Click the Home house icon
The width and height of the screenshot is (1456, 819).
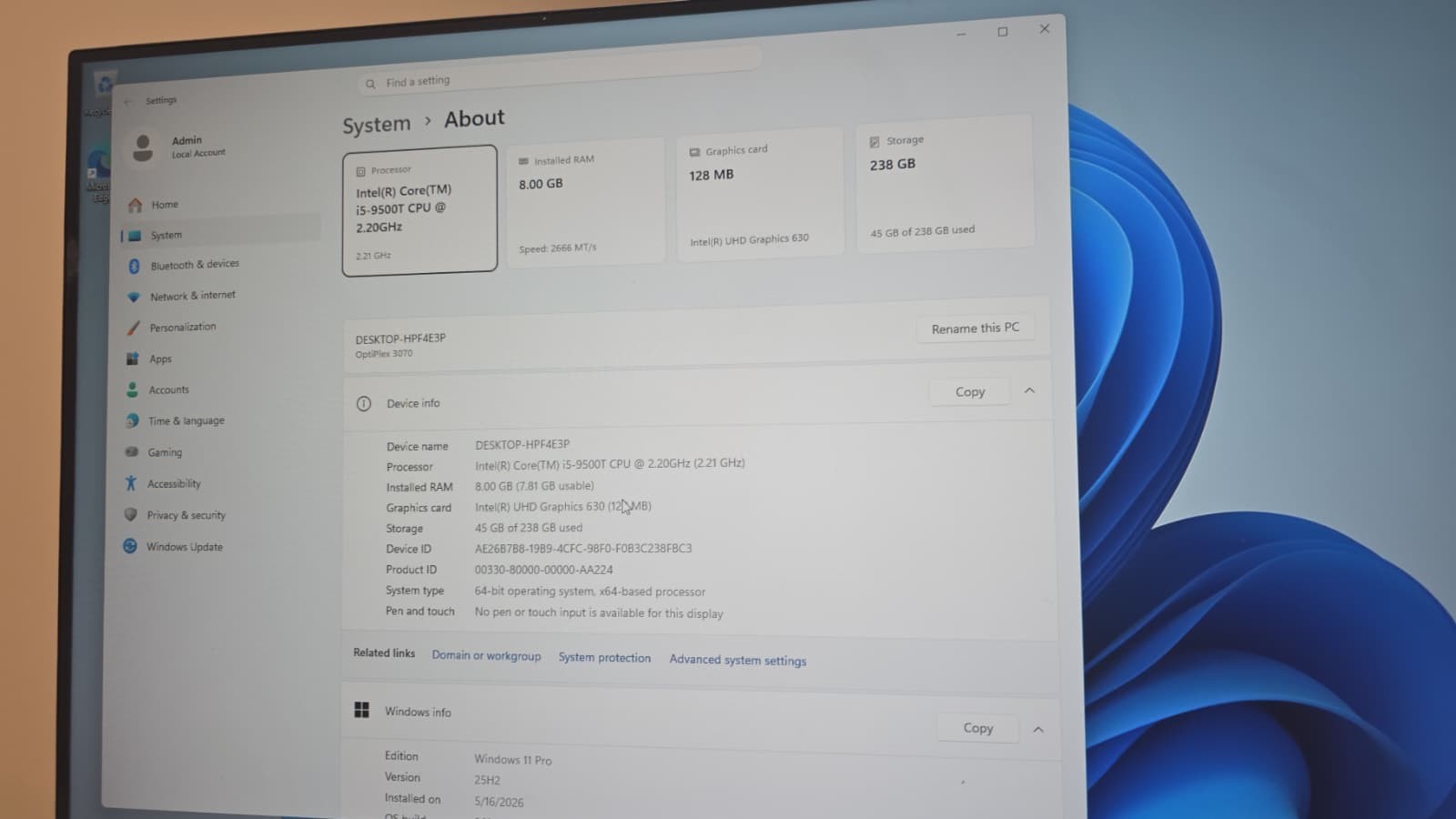135,205
